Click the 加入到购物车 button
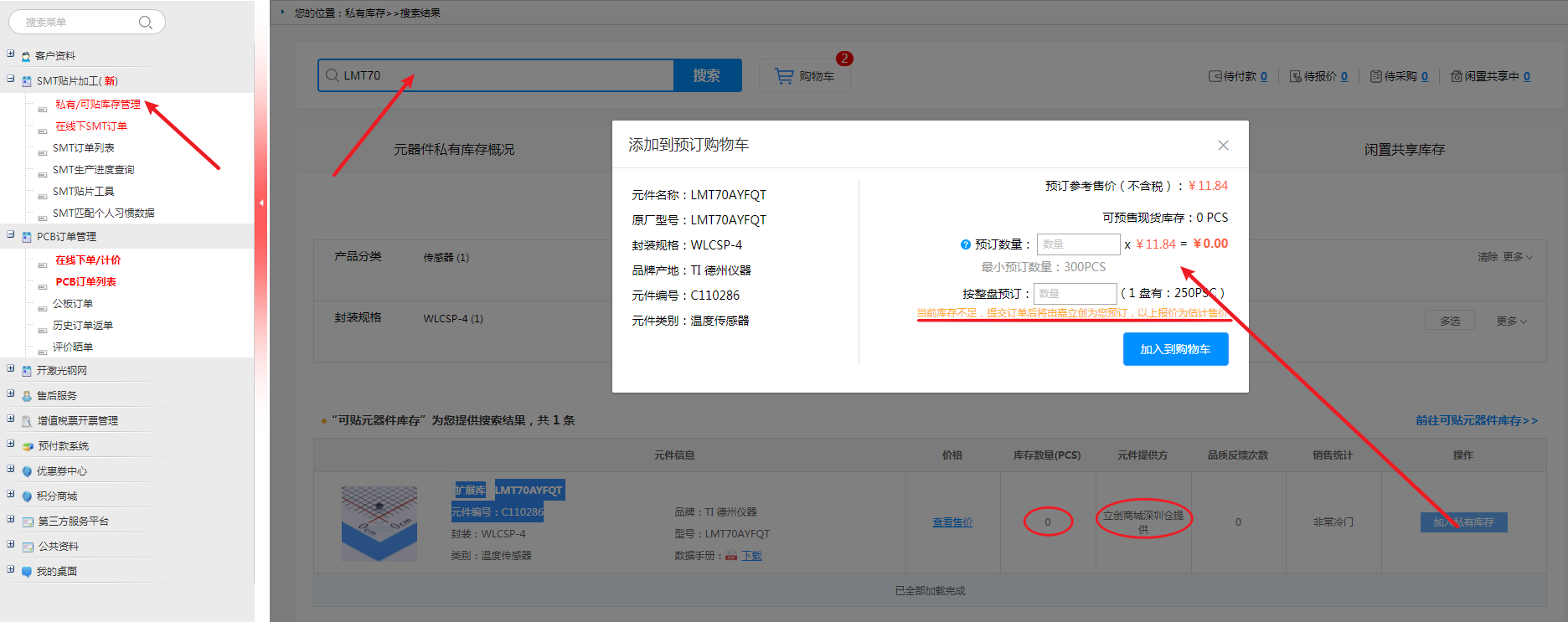The image size is (1568, 622). pos(1175,349)
